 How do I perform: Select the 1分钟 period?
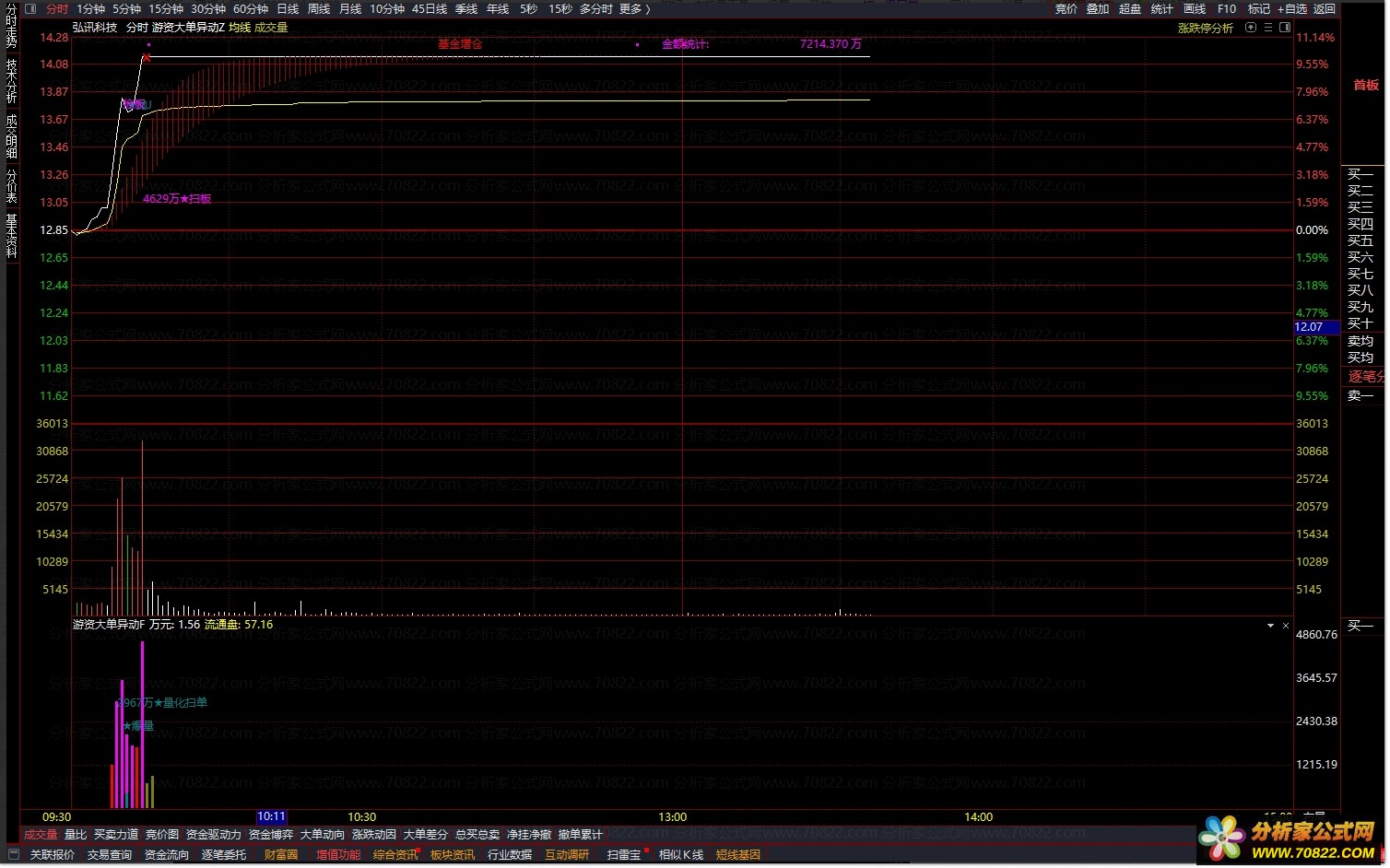point(91,9)
